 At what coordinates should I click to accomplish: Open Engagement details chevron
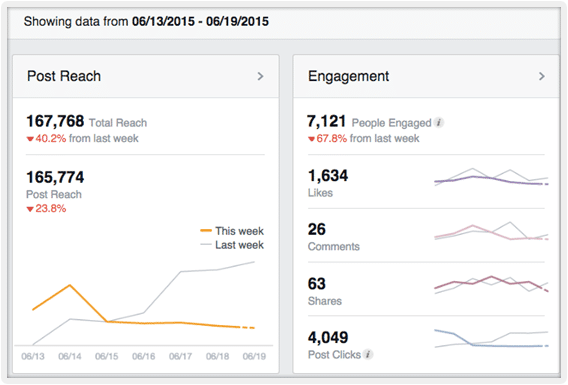[x=542, y=76]
